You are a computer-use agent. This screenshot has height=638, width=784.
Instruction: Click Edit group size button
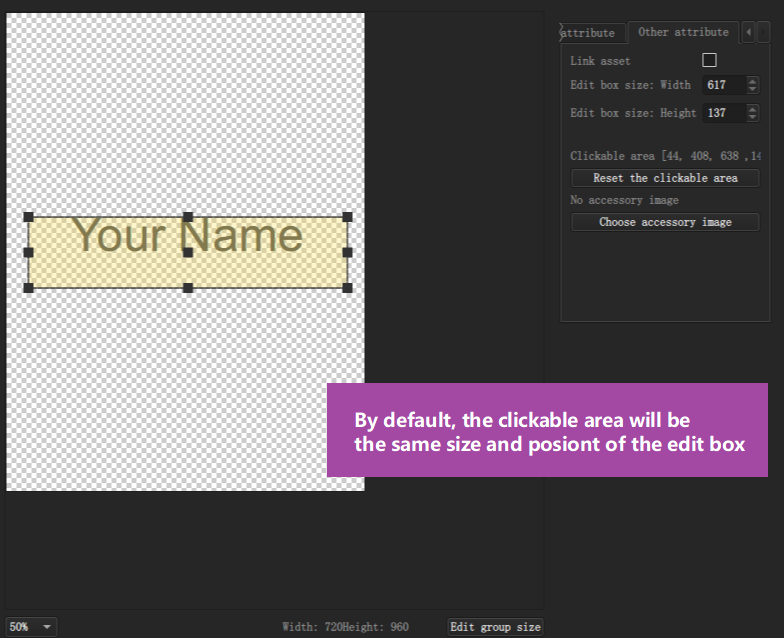495,627
